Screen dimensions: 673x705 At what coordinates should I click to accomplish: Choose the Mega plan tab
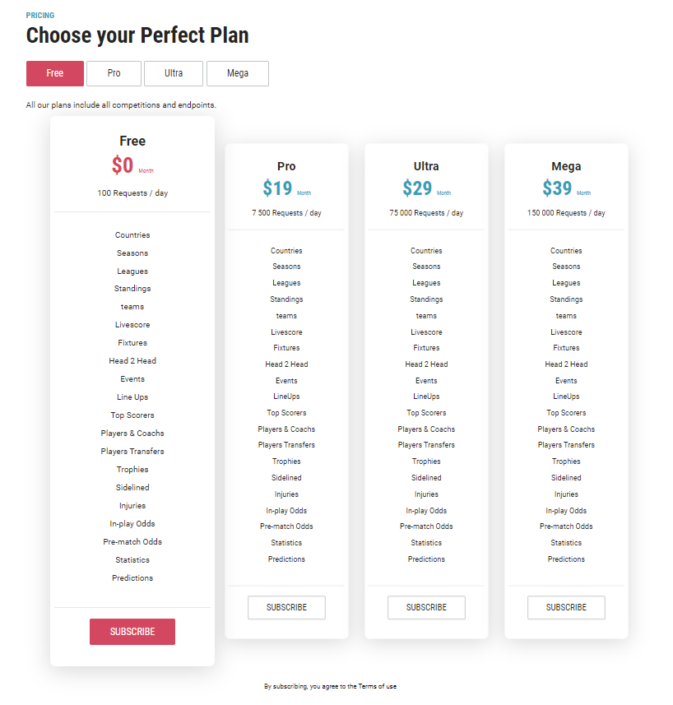pos(238,73)
